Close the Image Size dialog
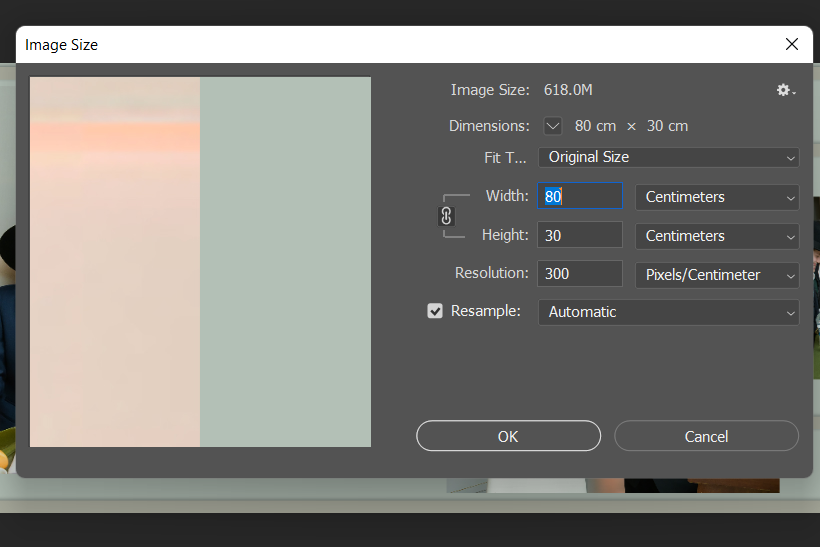The width and height of the screenshot is (820, 547). click(x=792, y=44)
